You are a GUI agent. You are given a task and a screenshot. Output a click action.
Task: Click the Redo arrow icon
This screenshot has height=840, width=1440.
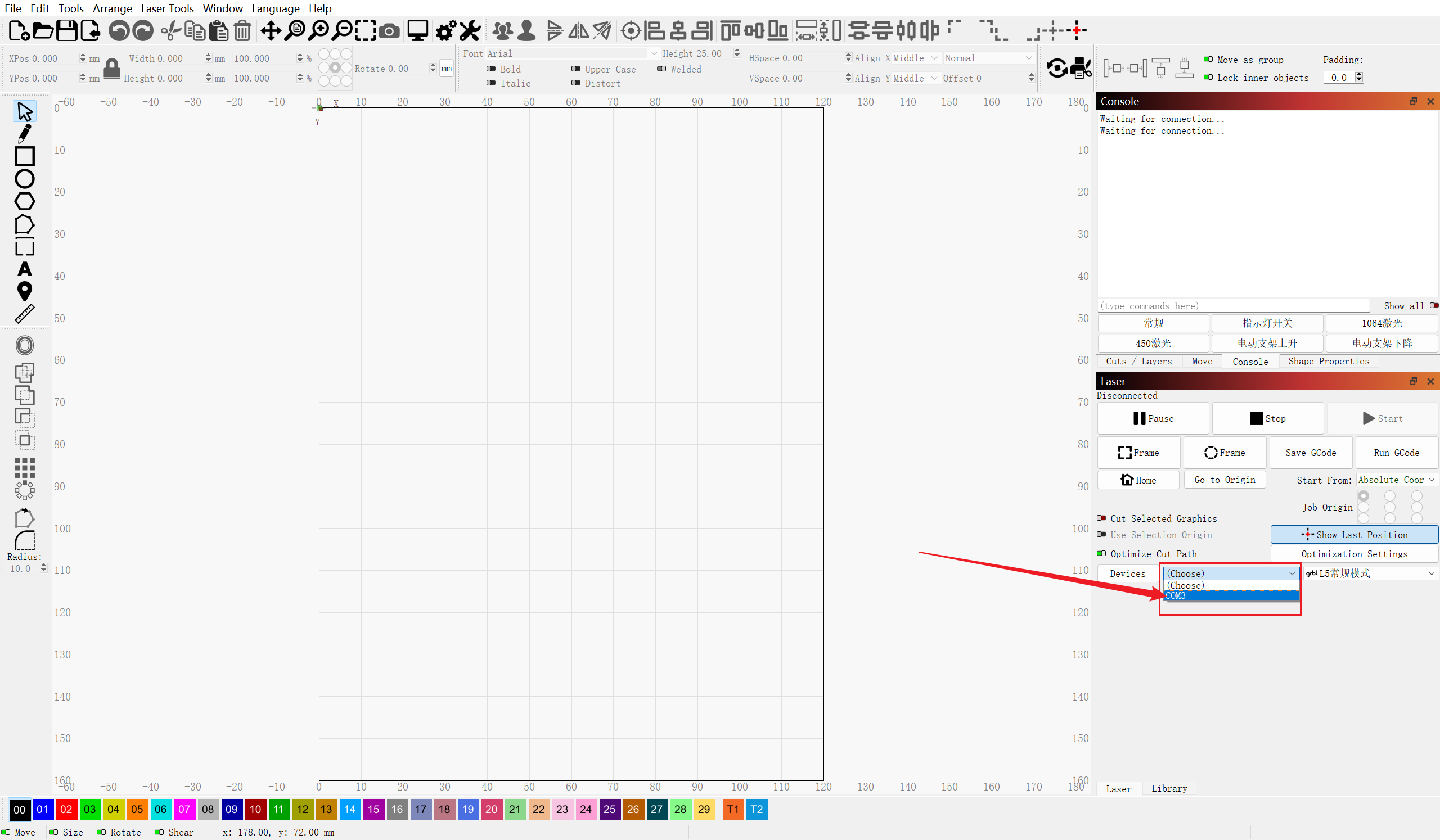[143, 30]
